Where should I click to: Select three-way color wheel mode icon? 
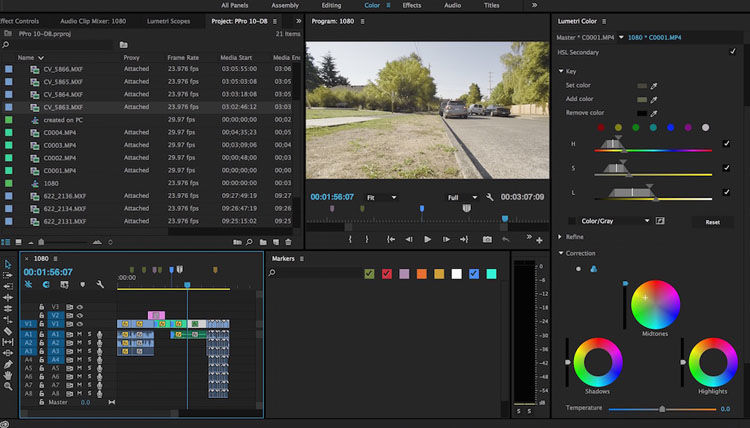tap(594, 269)
